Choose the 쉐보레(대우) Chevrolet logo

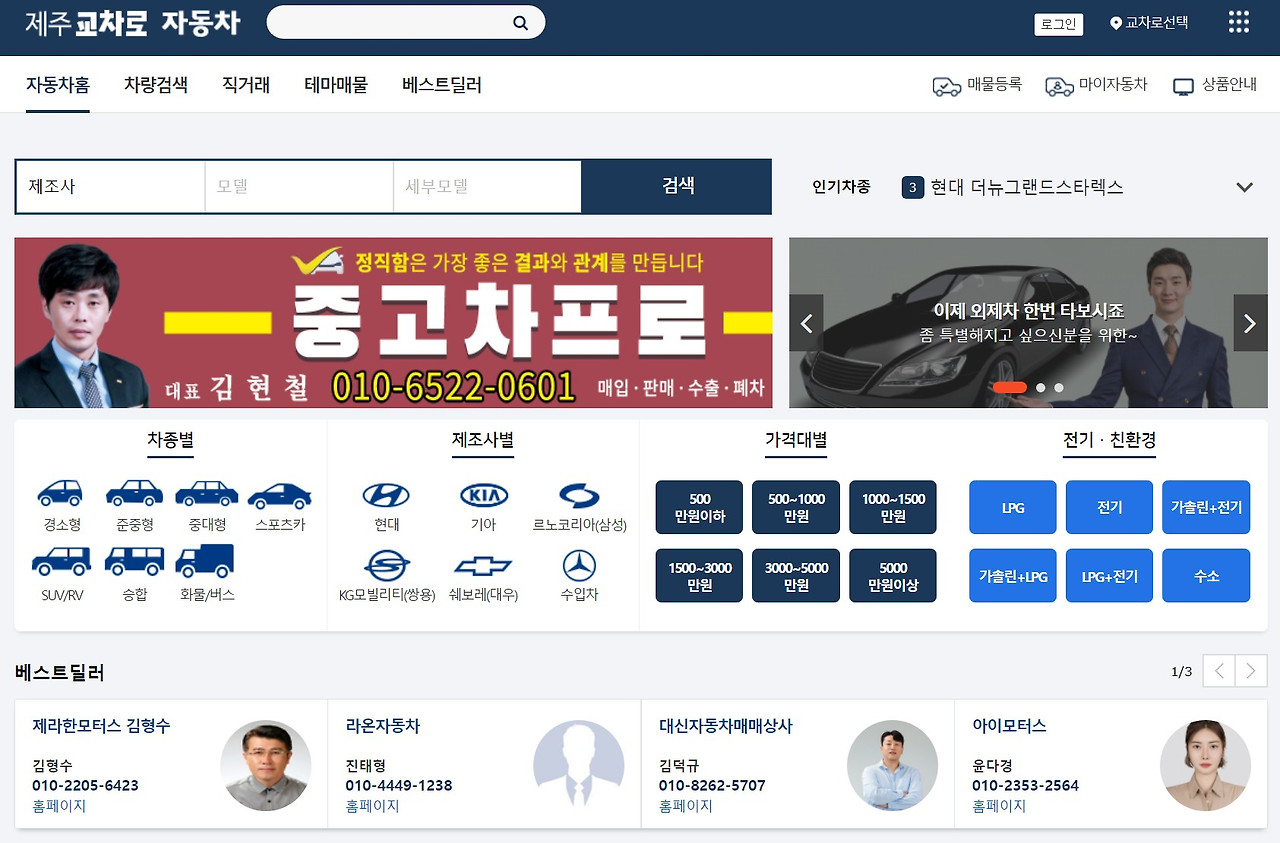coord(483,567)
